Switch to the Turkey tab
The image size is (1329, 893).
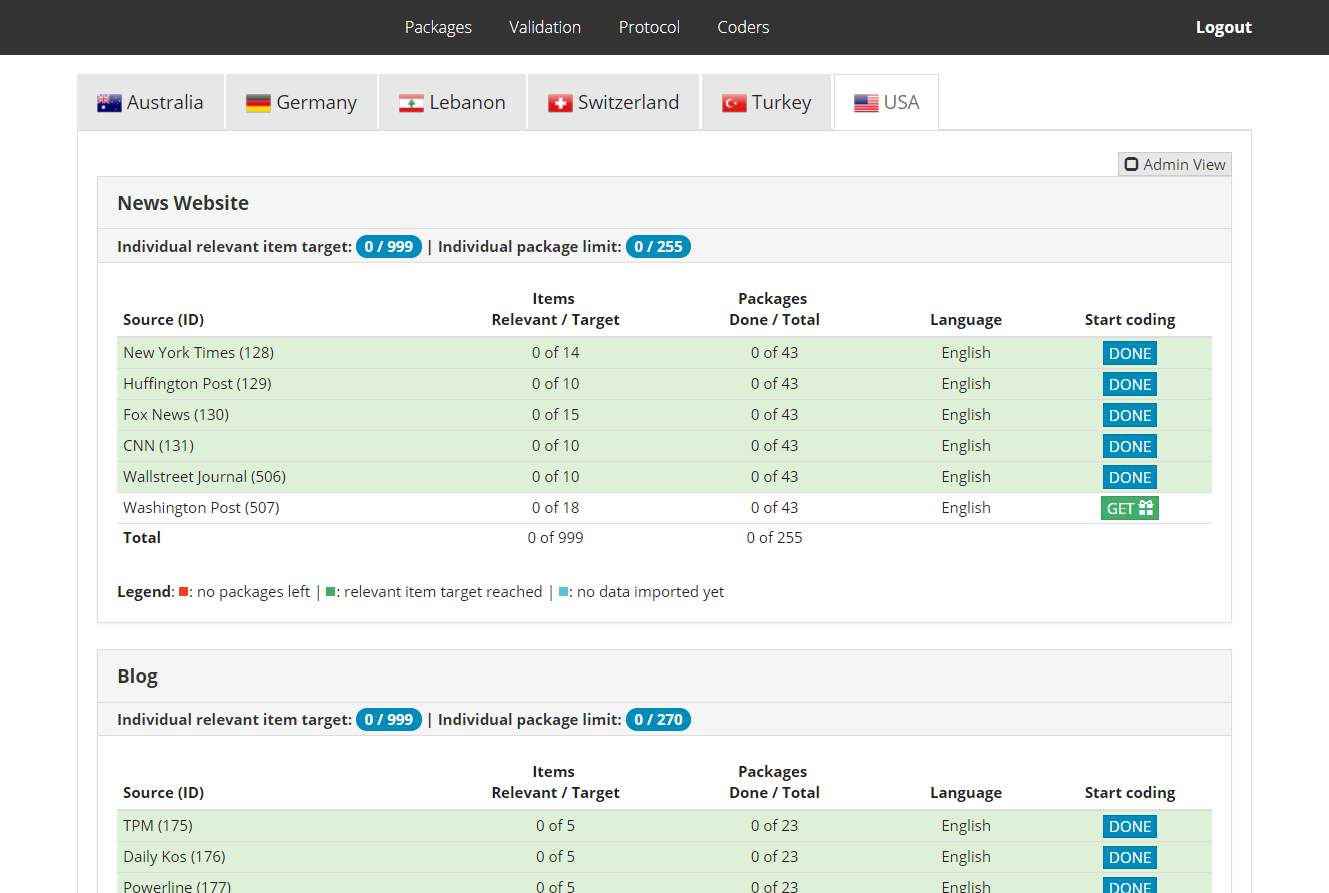point(766,102)
